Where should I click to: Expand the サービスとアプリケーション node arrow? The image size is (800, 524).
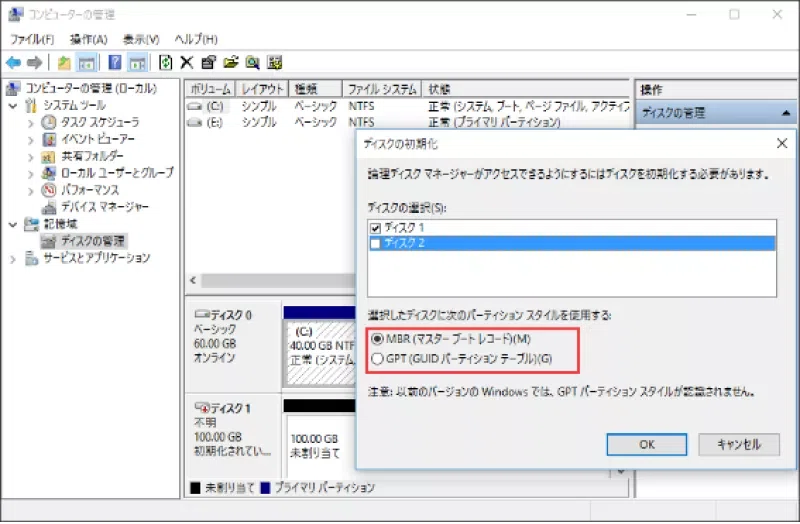click(x=13, y=259)
